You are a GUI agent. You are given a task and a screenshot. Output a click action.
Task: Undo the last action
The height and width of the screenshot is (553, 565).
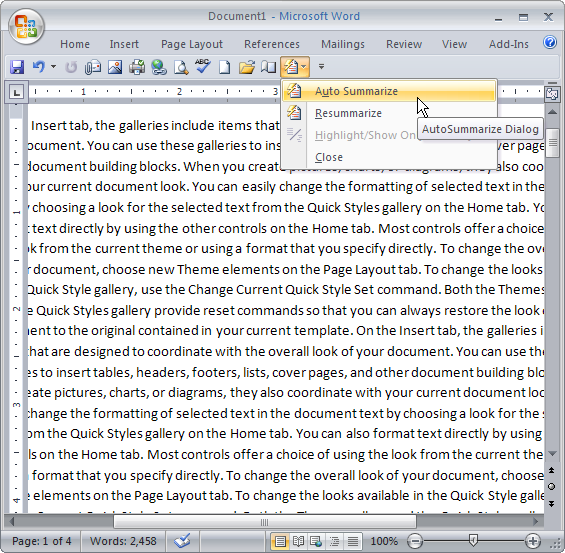click(x=39, y=67)
